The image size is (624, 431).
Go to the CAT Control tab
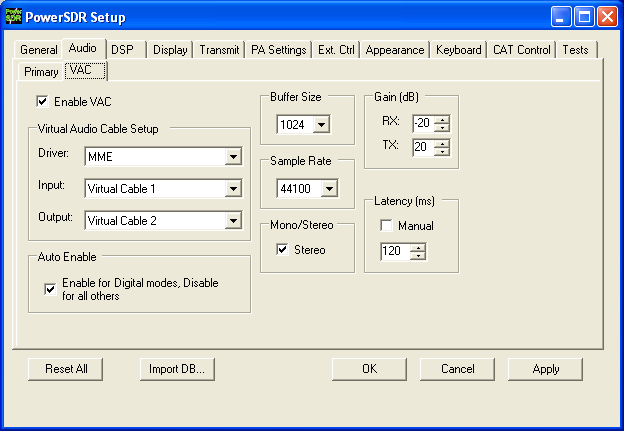coord(520,50)
